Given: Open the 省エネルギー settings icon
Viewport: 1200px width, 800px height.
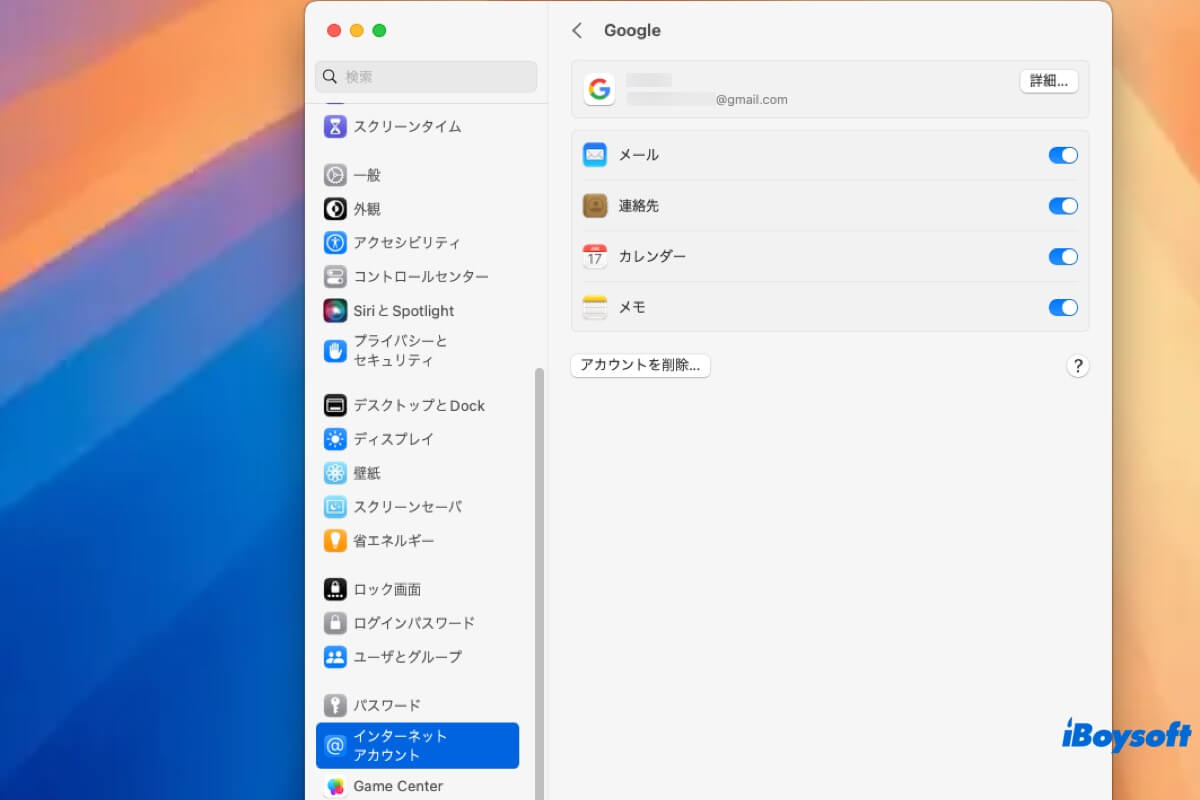Looking at the screenshot, I should [x=334, y=540].
